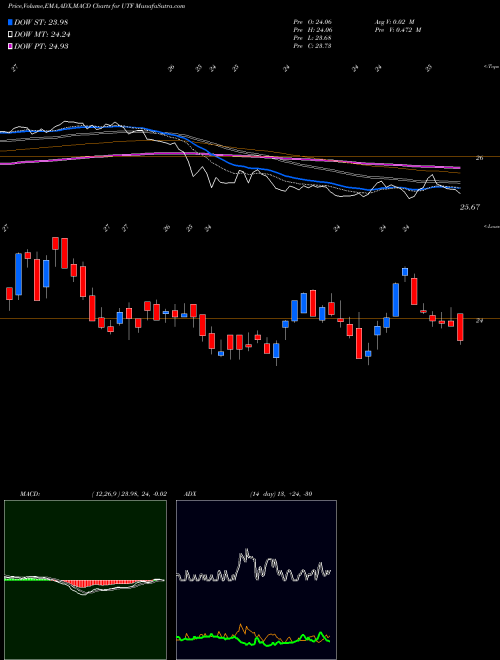
Task: Click the 'Pre C: 23.73' value
Action: pos(312,46)
